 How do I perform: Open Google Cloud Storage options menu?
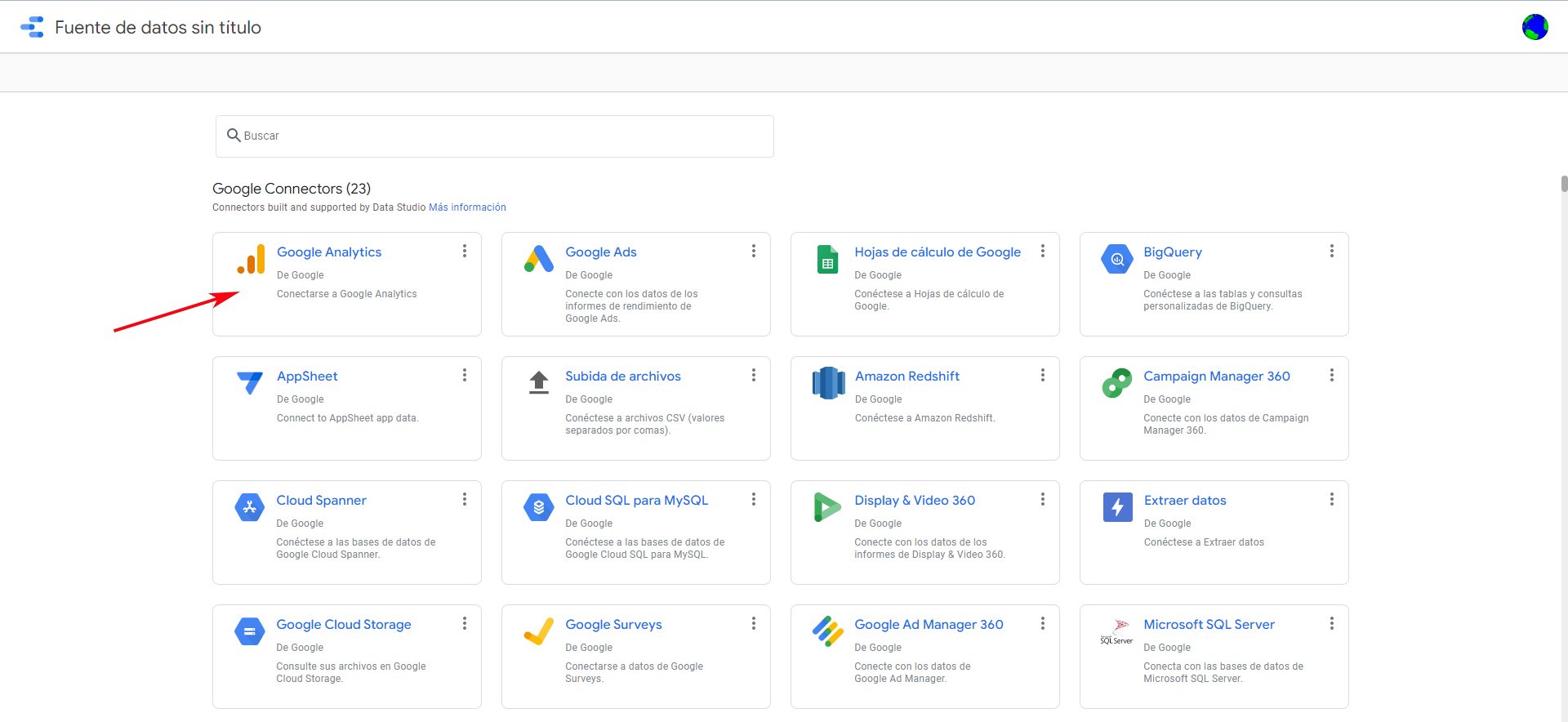click(x=465, y=623)
